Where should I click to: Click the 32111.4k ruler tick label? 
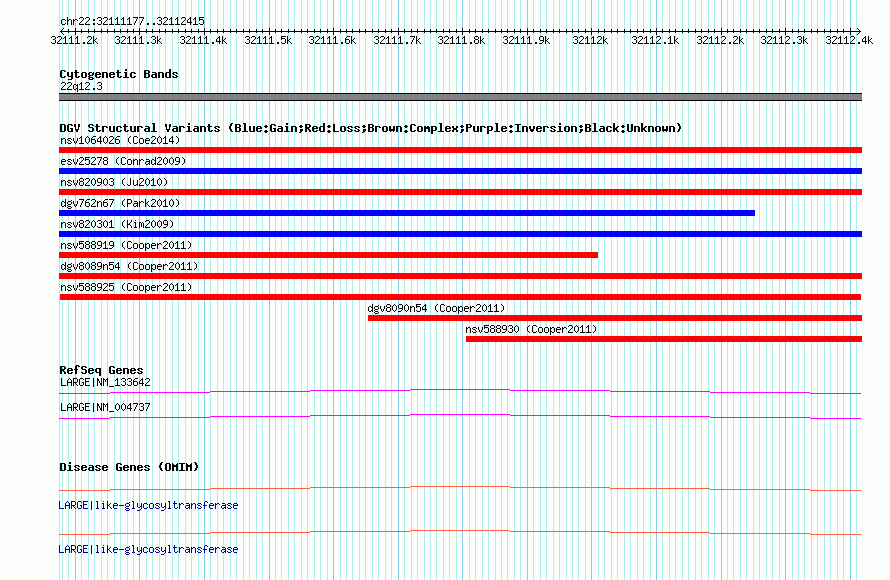(x=203, y=40)
